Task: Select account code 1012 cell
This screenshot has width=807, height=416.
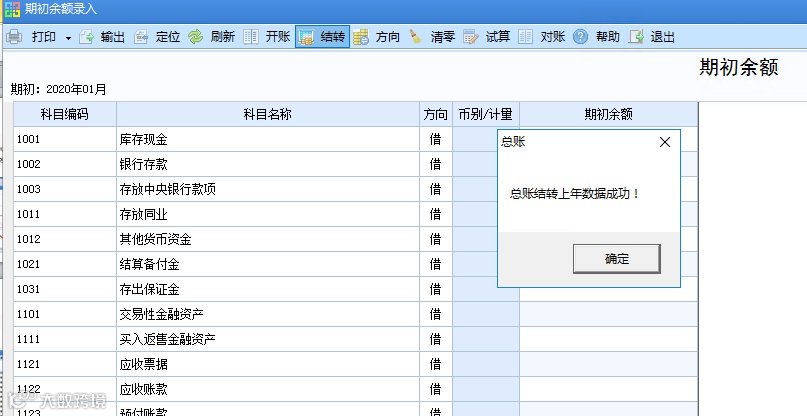Action: tap(65, 239)
